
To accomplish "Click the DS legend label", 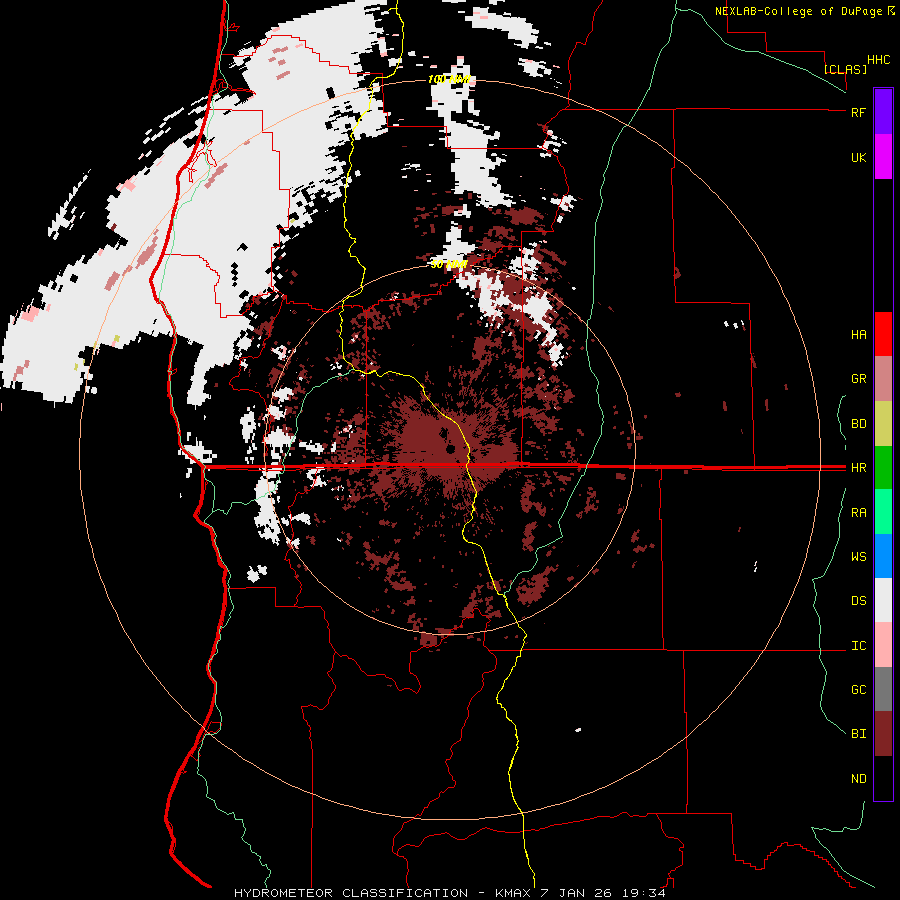I will click(858, 601).
